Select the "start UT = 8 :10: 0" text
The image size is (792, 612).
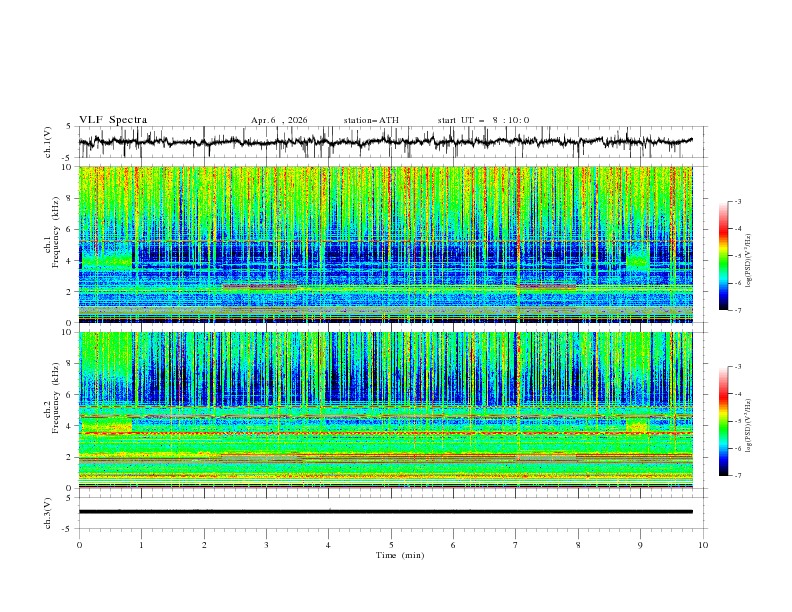coord(483,120)
